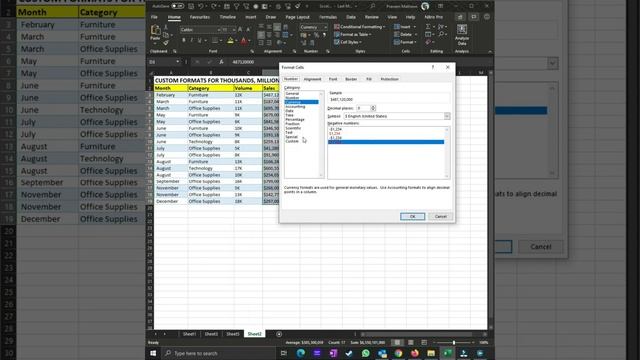
Task: Open the Font tab in Format Cells
Action: (333, 79)
